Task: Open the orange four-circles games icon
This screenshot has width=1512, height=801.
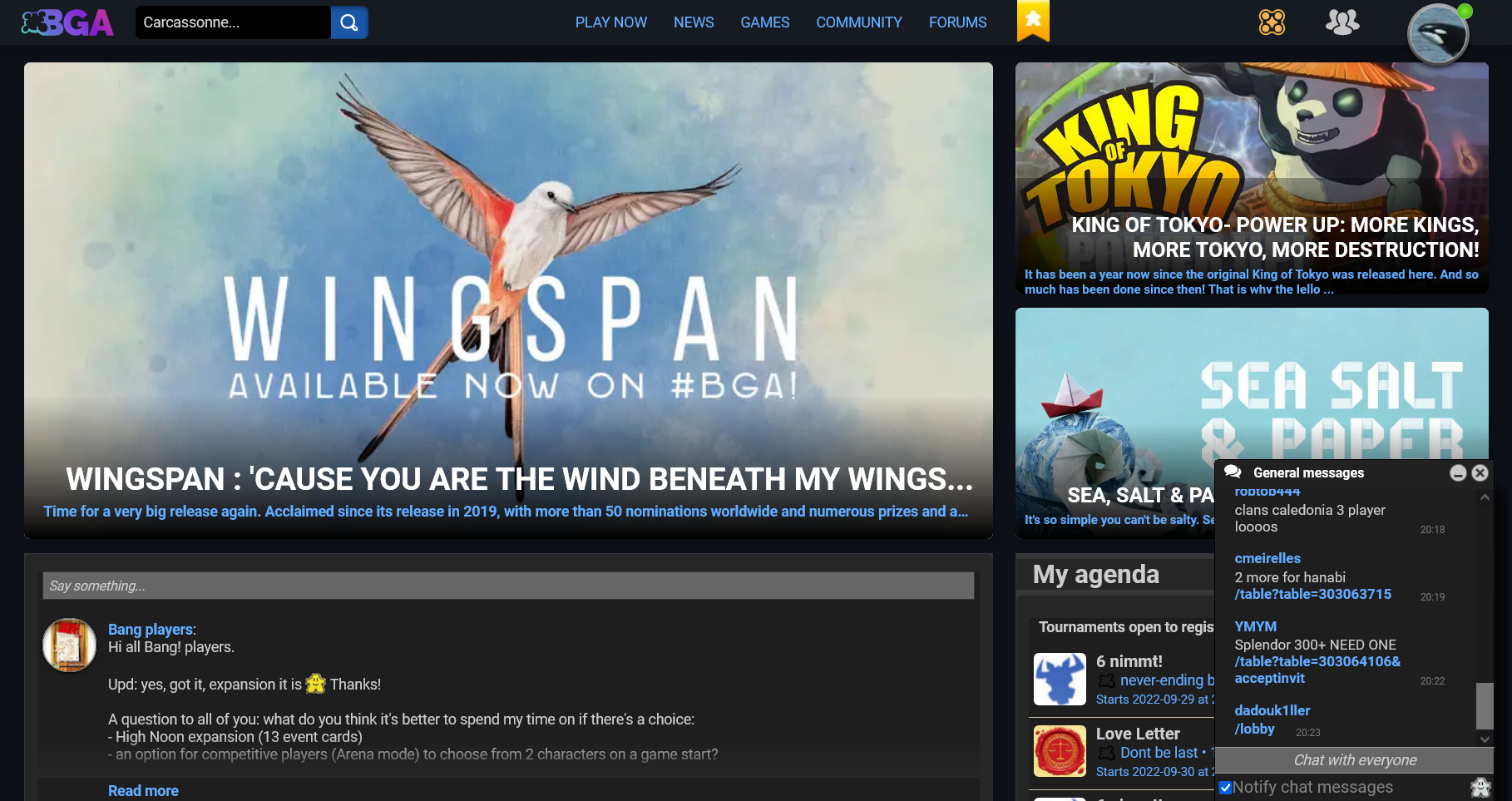Action: 1272,22
